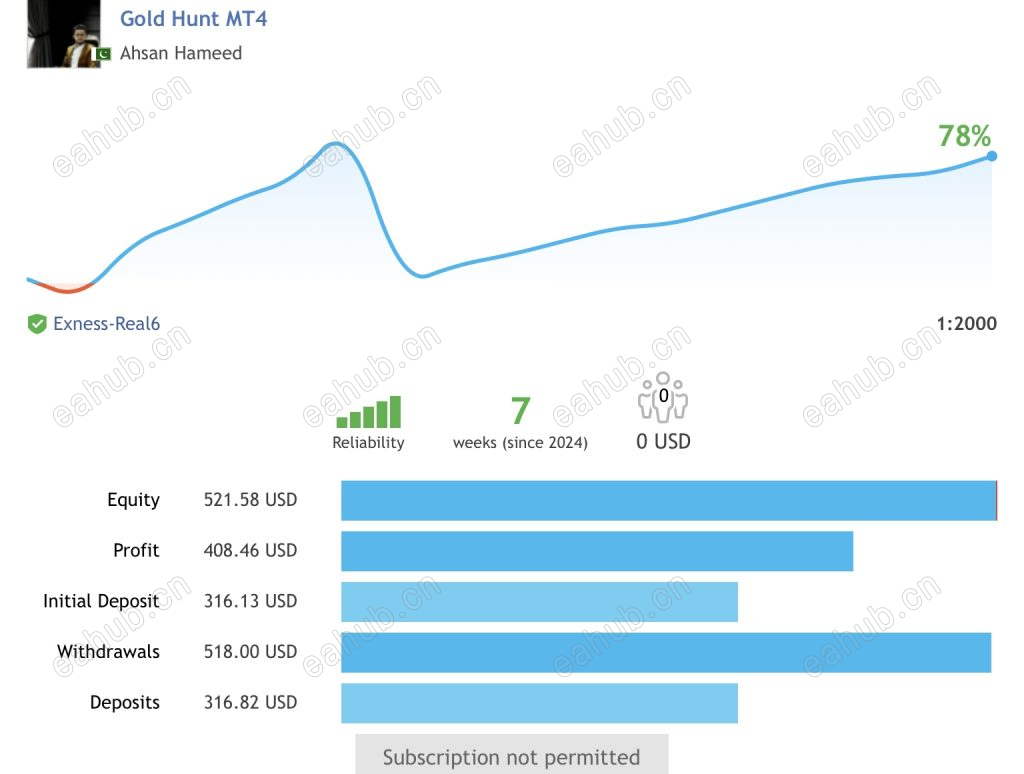Viewport: 1024px width, 774px height.
Task: Click the 0 USD subscribers funds label
Action: pyautogui.click(x=663, y=441)
